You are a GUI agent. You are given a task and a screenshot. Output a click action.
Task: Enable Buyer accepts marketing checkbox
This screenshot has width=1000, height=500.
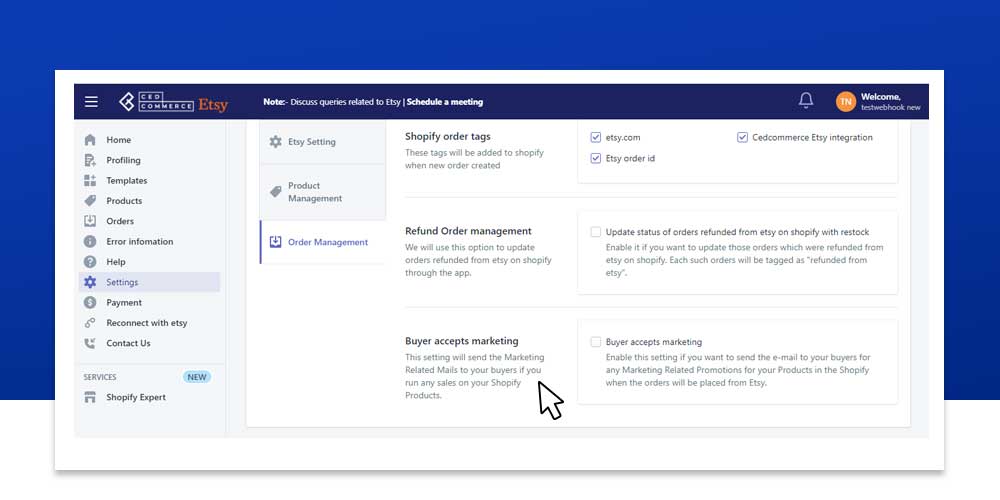pyautogui.click(x=596, y=342)
